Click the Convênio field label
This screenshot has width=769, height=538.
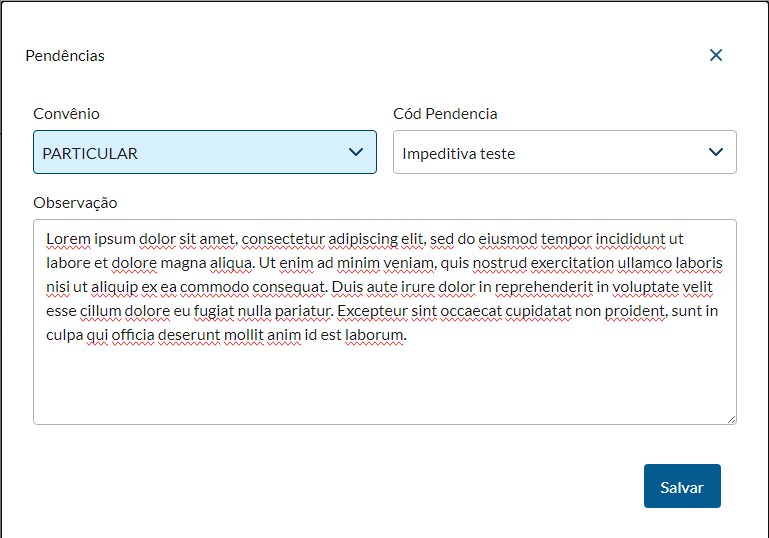click(66, 114)
